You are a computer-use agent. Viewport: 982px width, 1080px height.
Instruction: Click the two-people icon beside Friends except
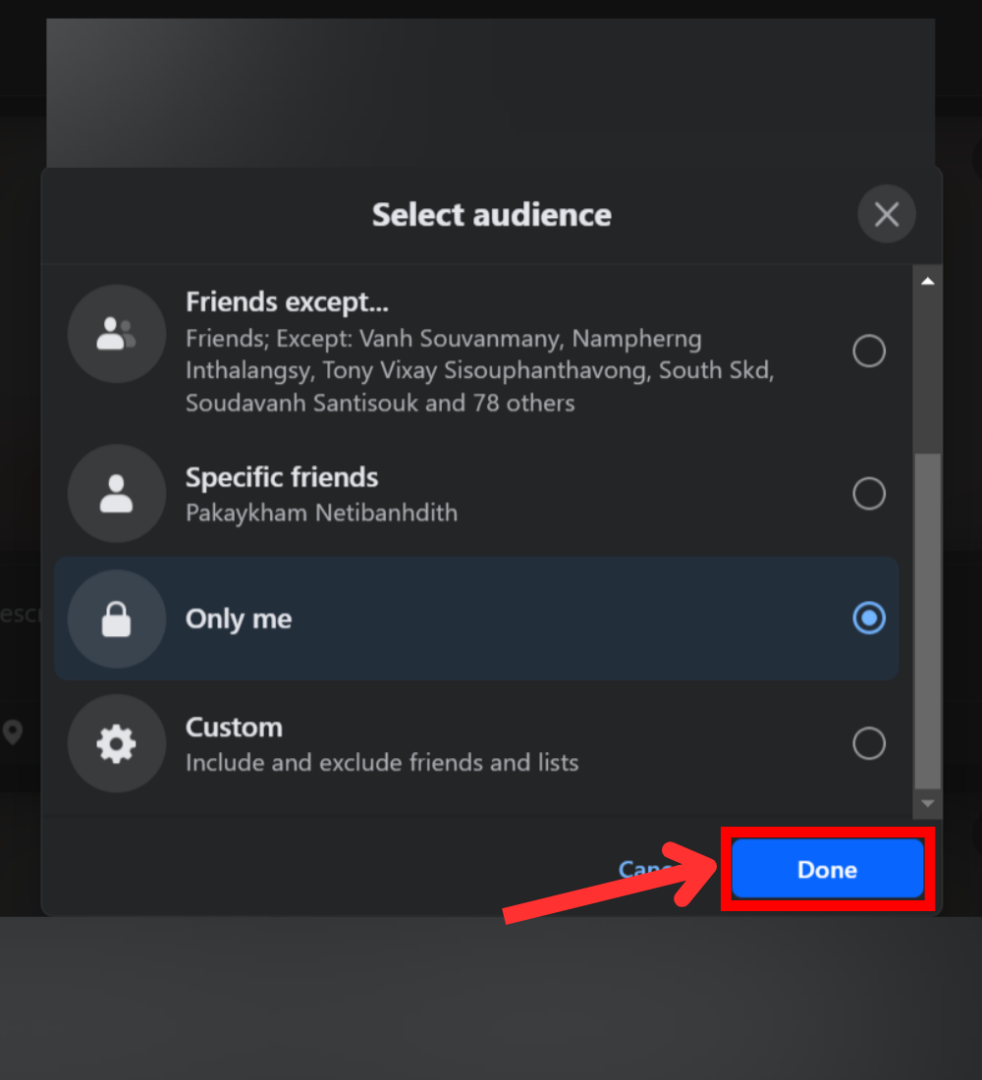116,333
